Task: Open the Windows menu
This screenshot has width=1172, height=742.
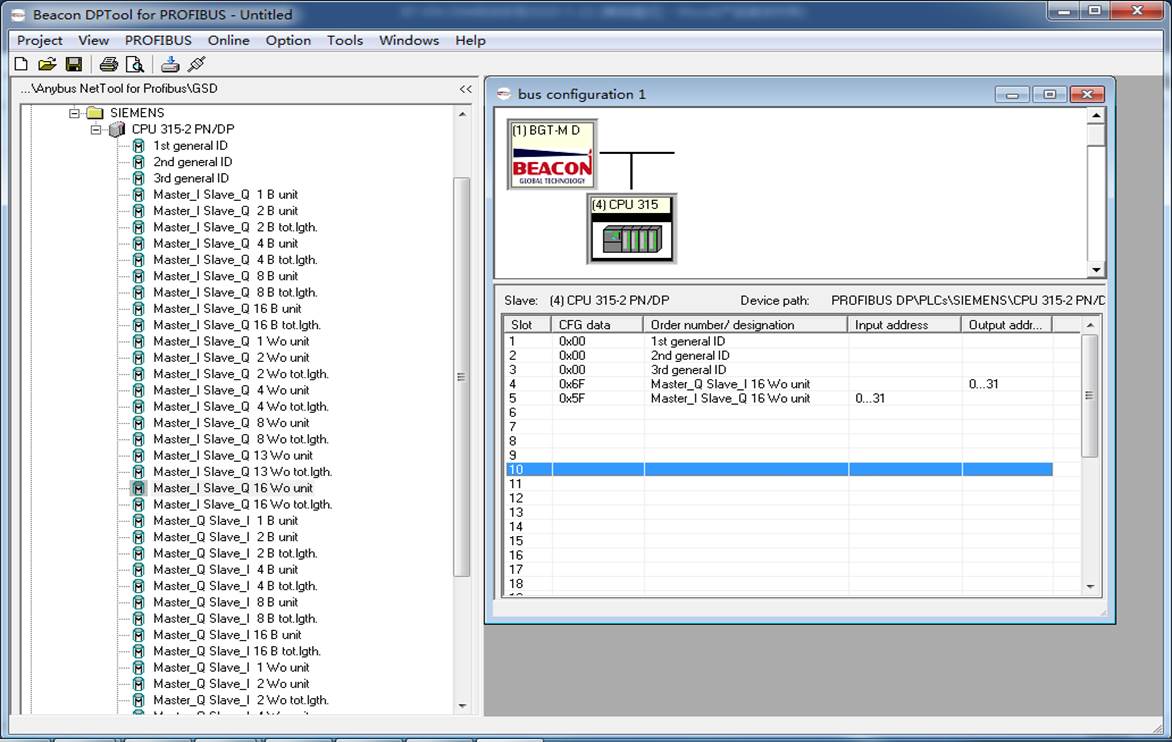Action: 409,40
